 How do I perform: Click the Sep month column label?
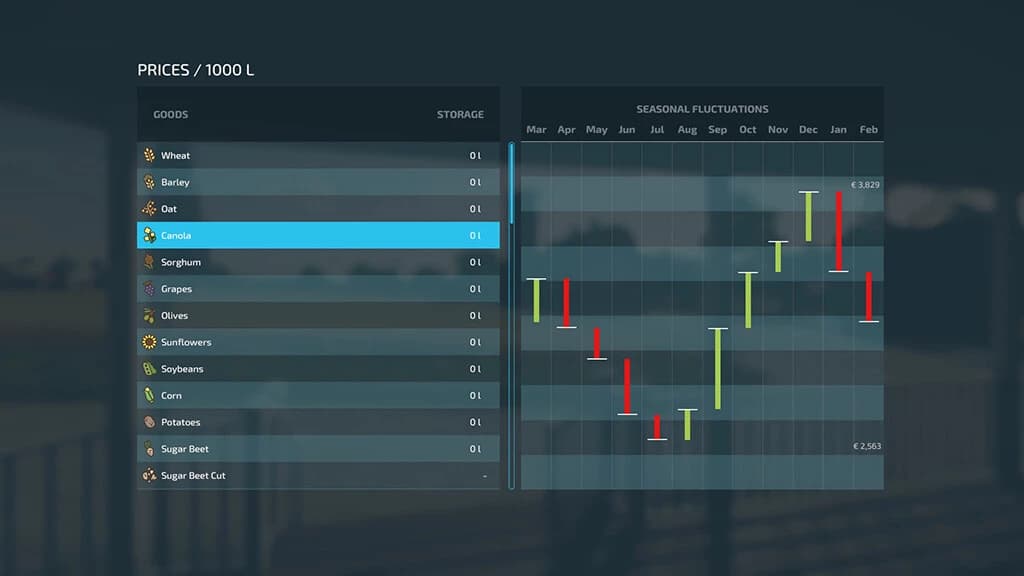717,130
